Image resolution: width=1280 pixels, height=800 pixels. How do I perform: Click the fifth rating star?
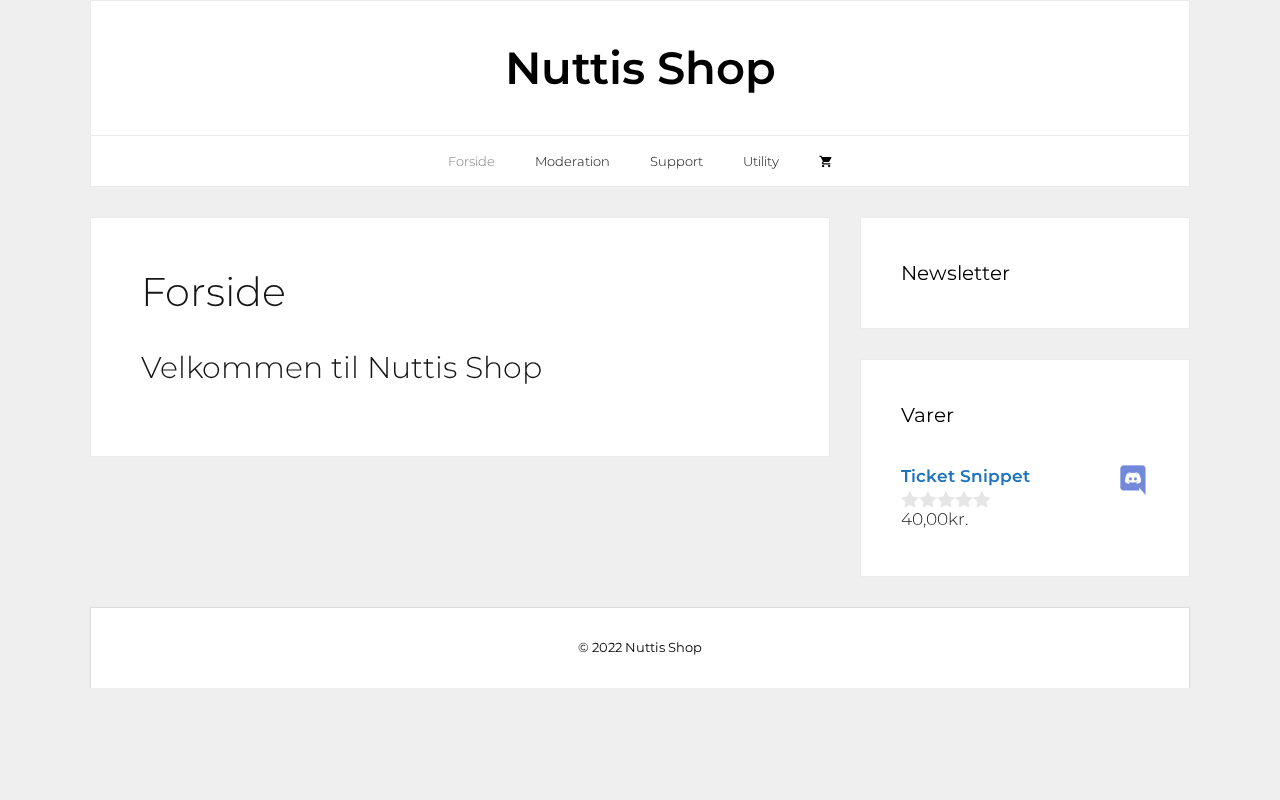[x=982, y=500]
